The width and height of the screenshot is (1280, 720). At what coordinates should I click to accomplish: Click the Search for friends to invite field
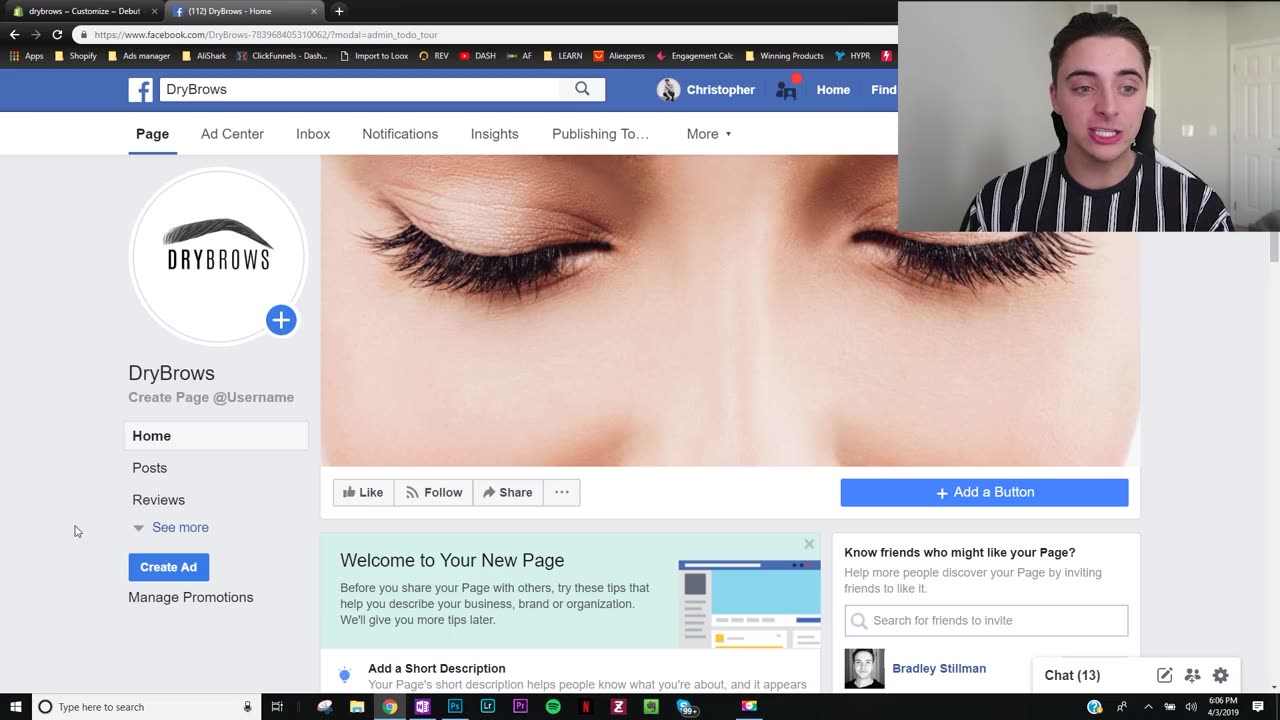[x=986, y=620]
